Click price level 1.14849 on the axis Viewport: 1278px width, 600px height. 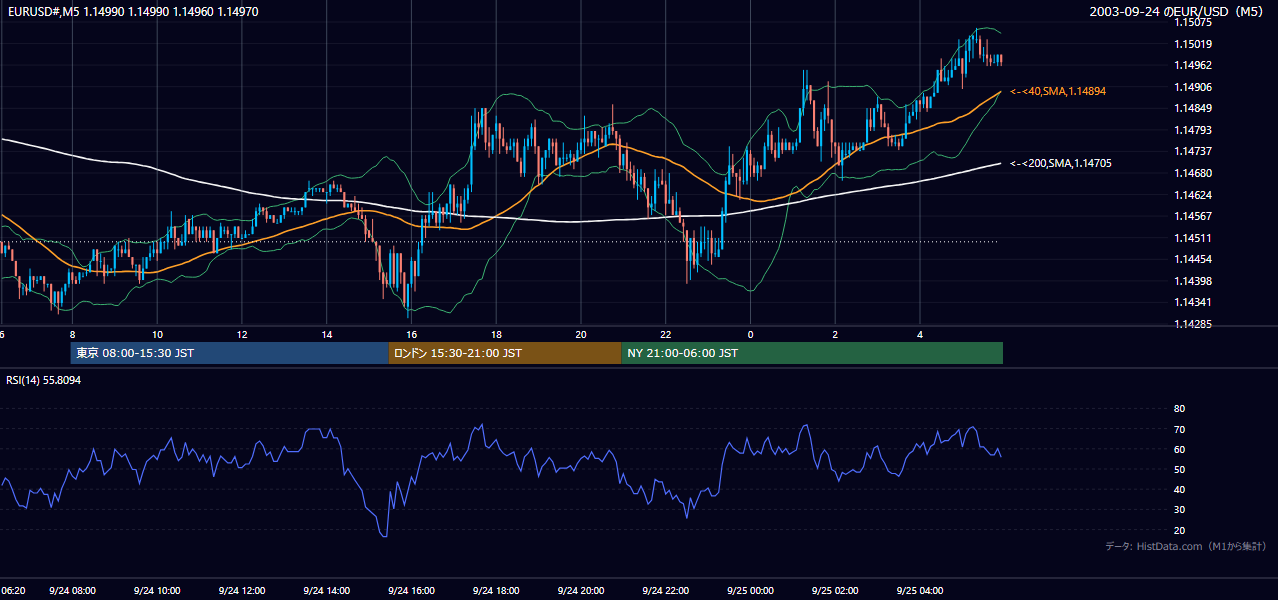click(1193, 108)
